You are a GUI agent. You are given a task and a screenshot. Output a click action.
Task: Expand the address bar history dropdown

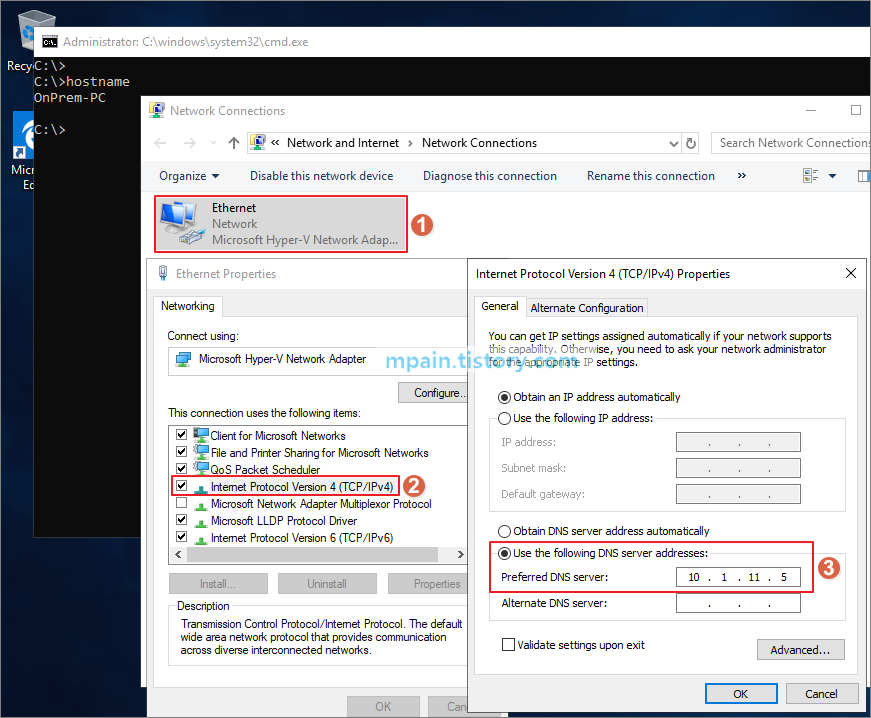674,144
